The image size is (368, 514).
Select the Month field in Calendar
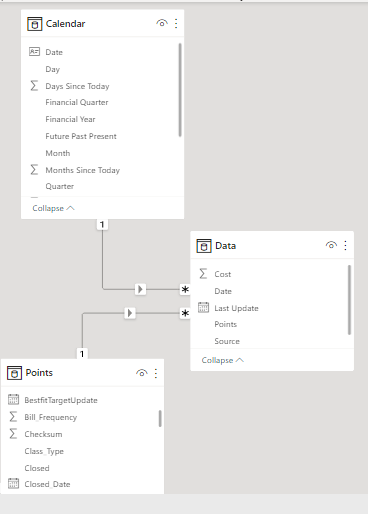[58, 153]
